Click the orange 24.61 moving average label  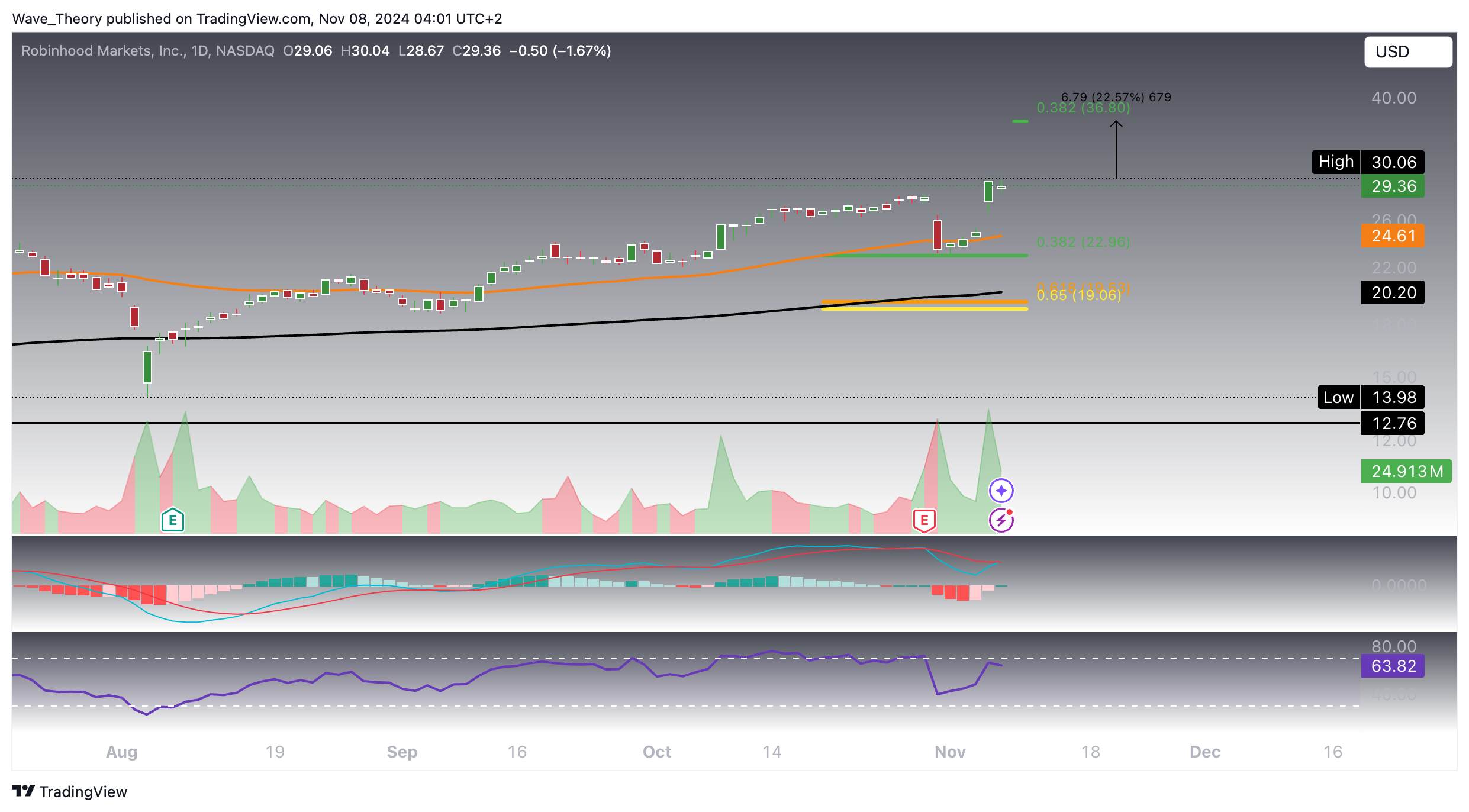tap(1392, 236)
